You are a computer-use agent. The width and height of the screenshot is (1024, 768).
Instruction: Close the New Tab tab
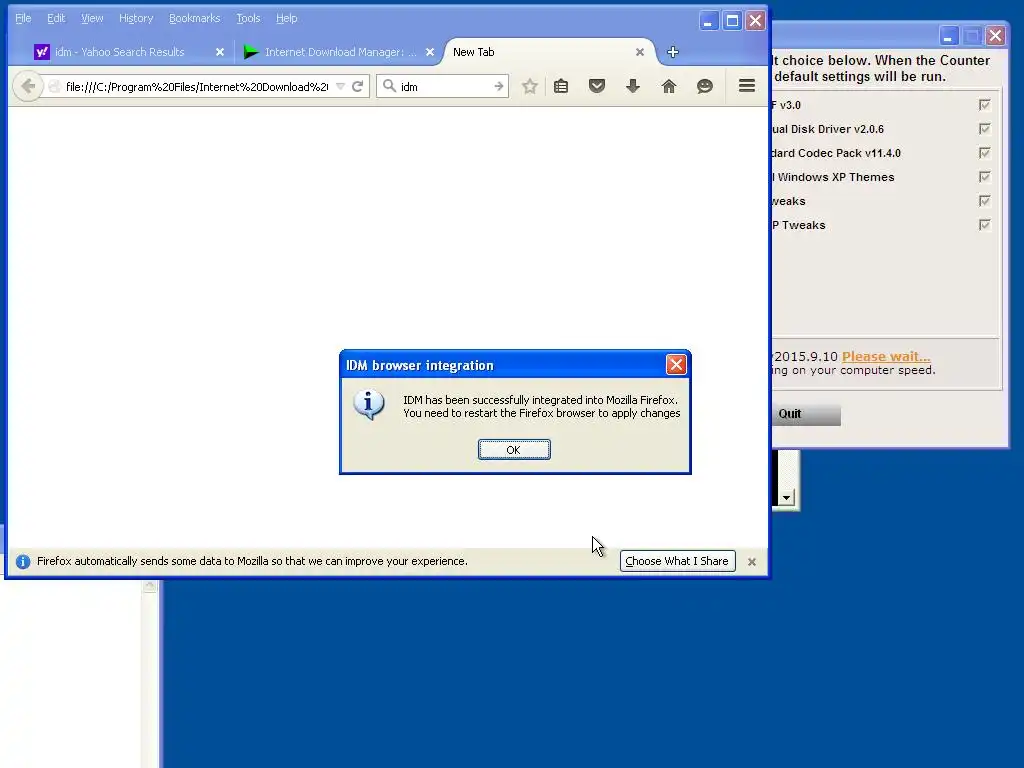640,52
